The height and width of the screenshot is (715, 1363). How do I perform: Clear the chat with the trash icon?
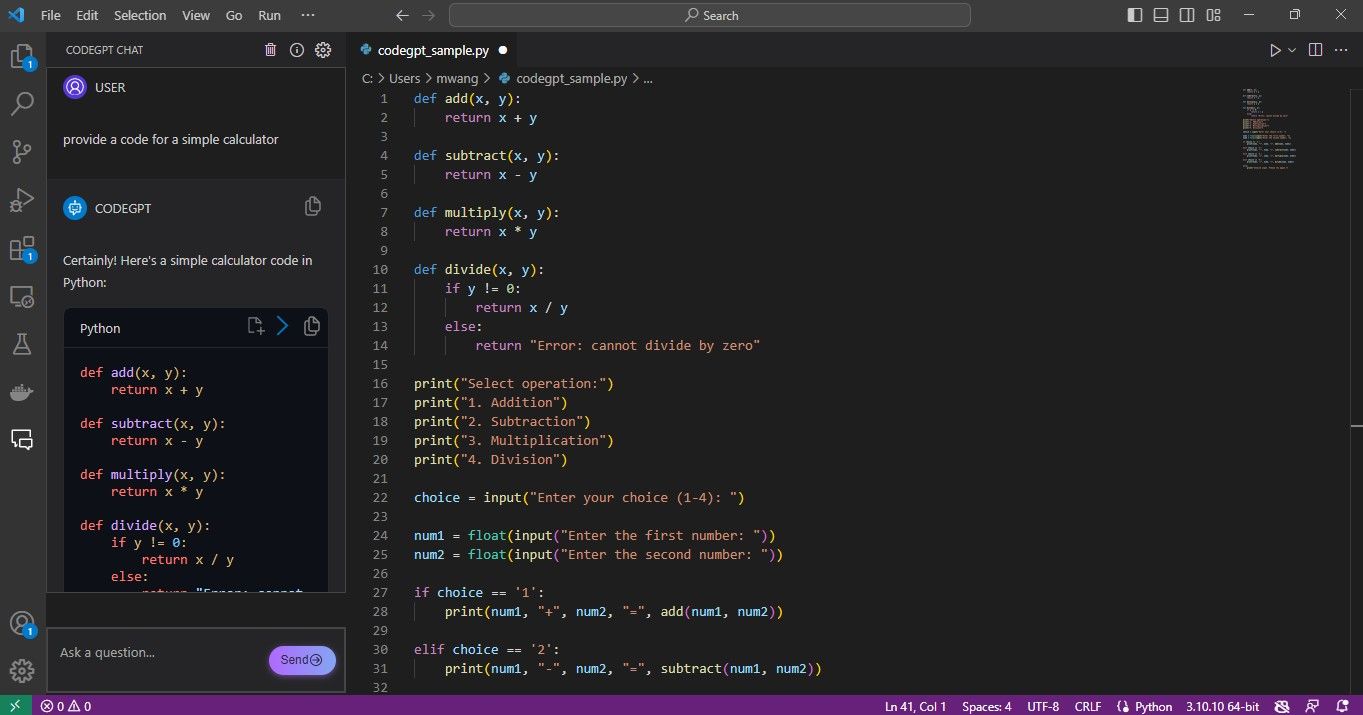coord(270,49)
